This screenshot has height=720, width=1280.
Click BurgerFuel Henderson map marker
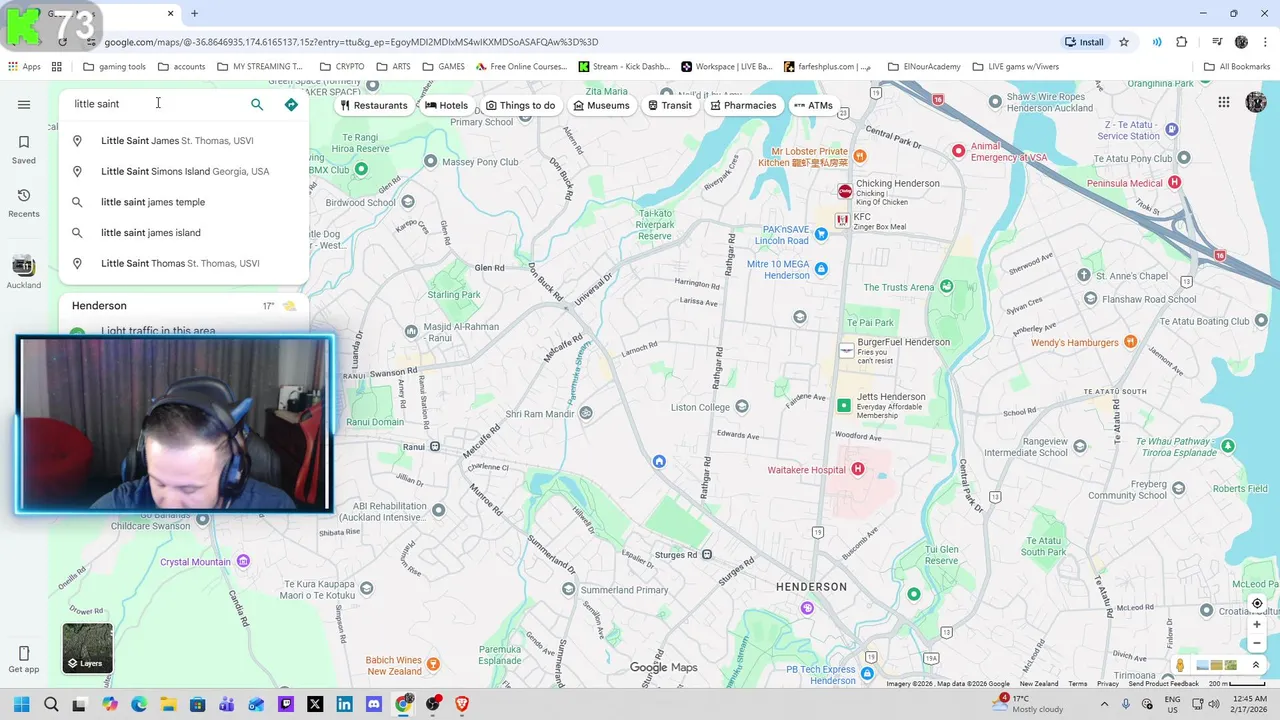tap(846, 349)
